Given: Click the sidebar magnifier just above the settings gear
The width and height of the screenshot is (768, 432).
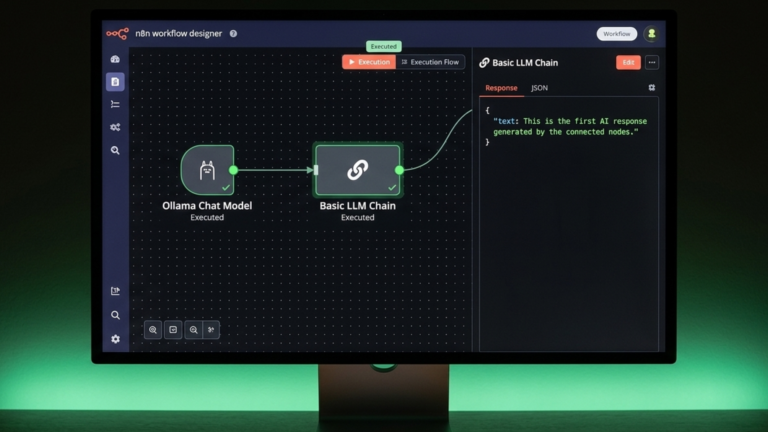Looking at the screenshot, I should (x=115, y=315).
